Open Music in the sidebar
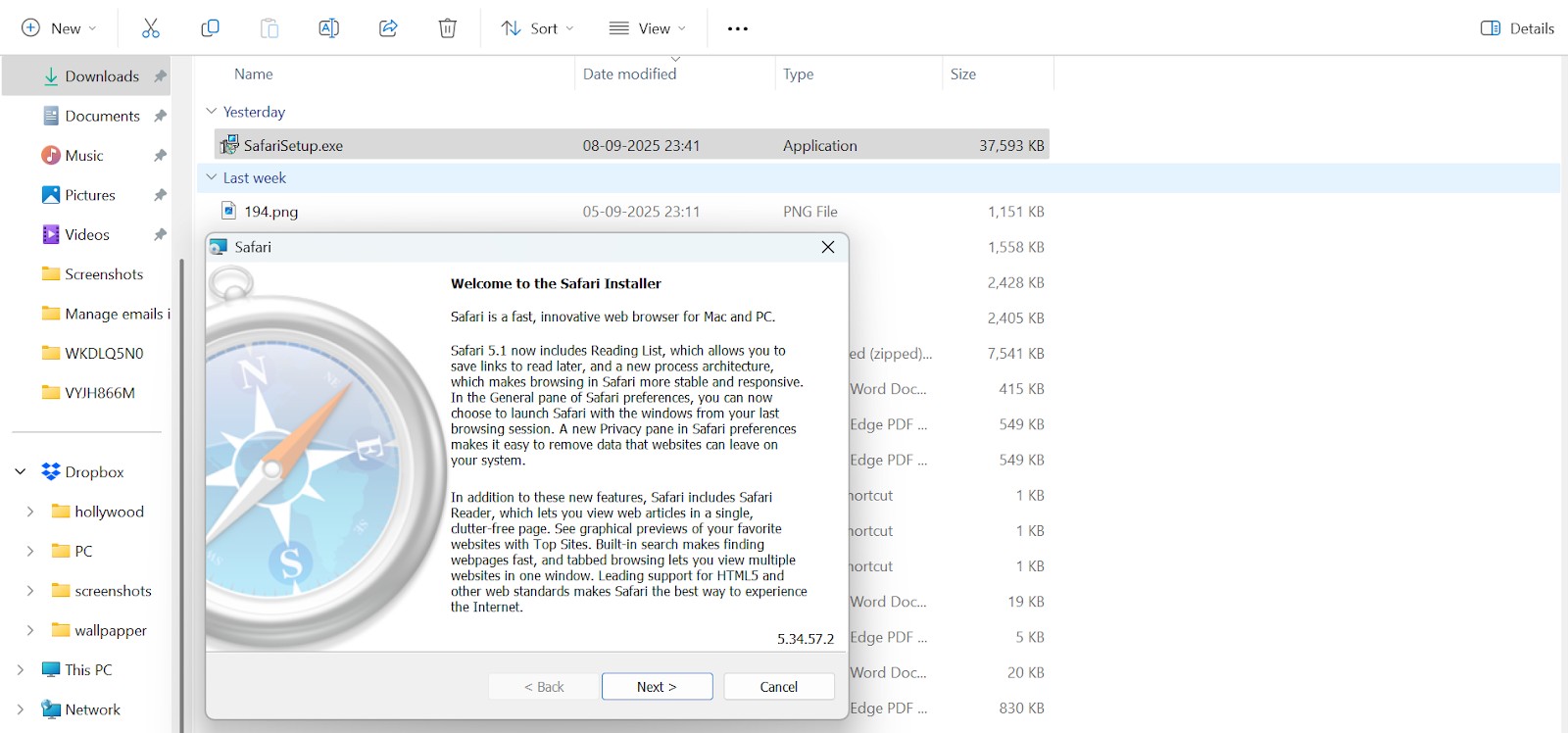1568x733 pixels. pyautogui.click(x=86, y=156)
